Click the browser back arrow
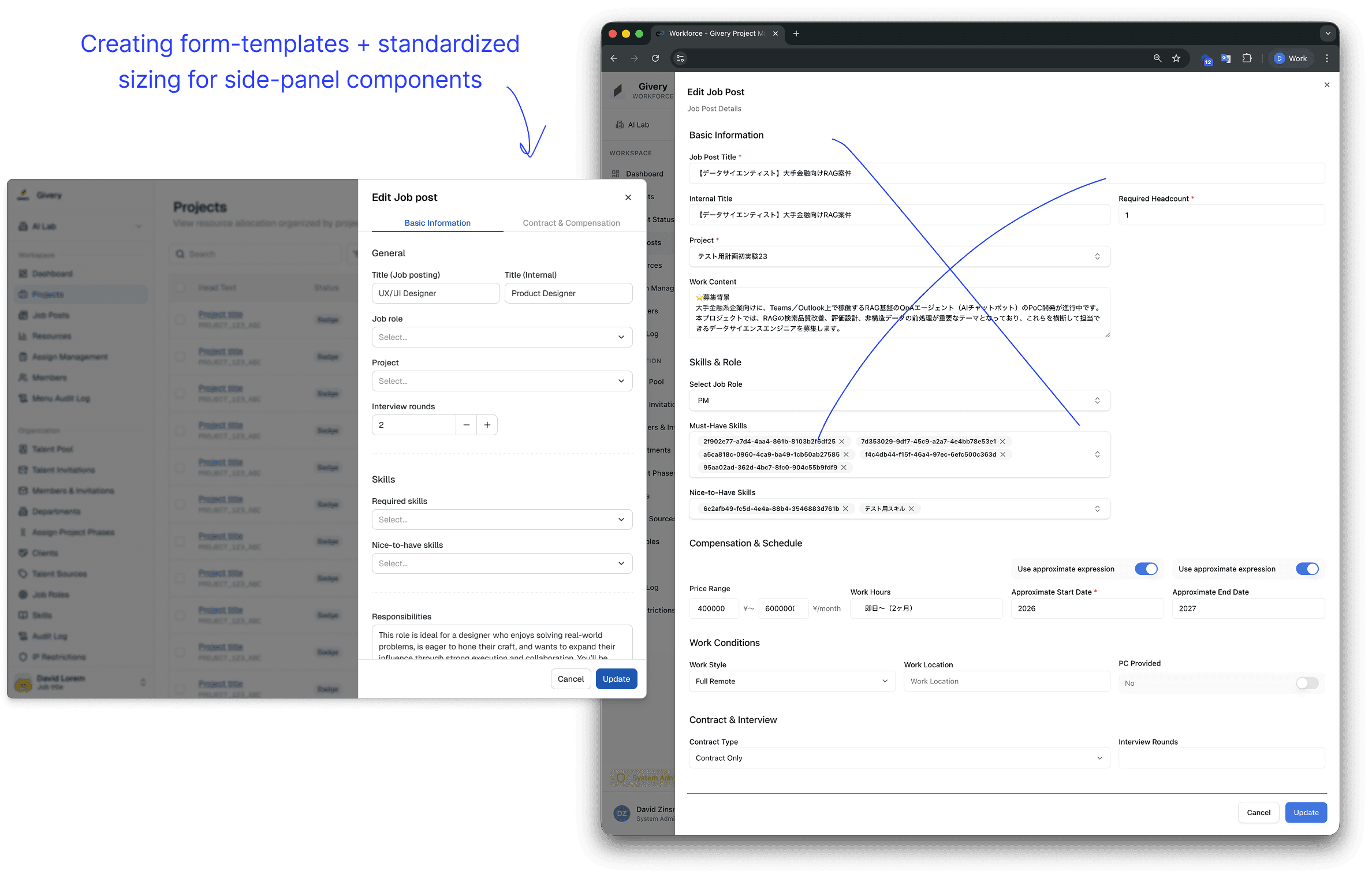This screenshot has height=878, width=1372. (x=614, y=58)
